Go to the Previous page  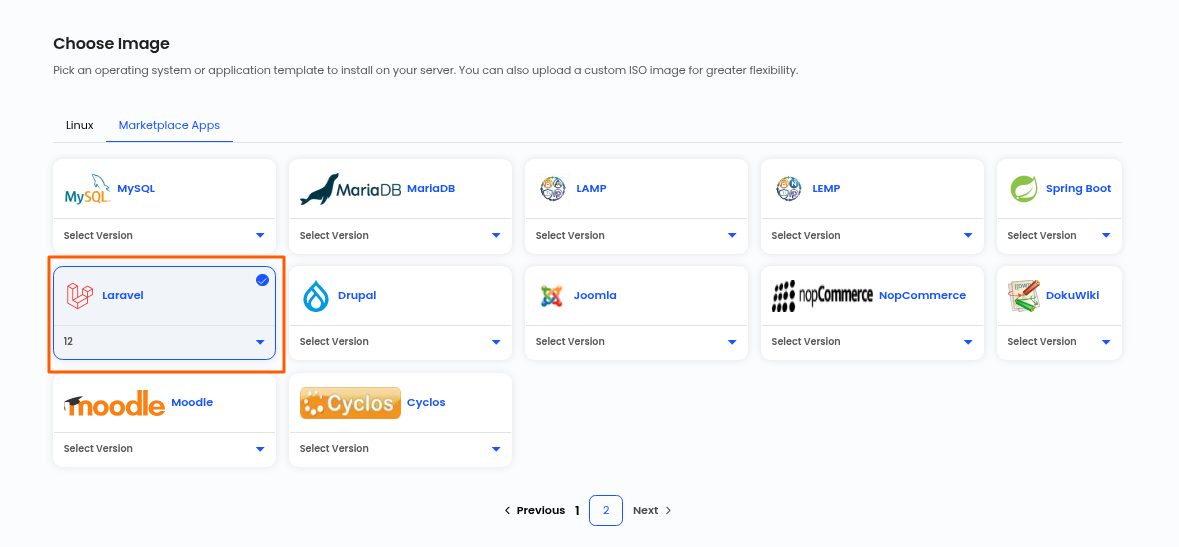point(535,510)
